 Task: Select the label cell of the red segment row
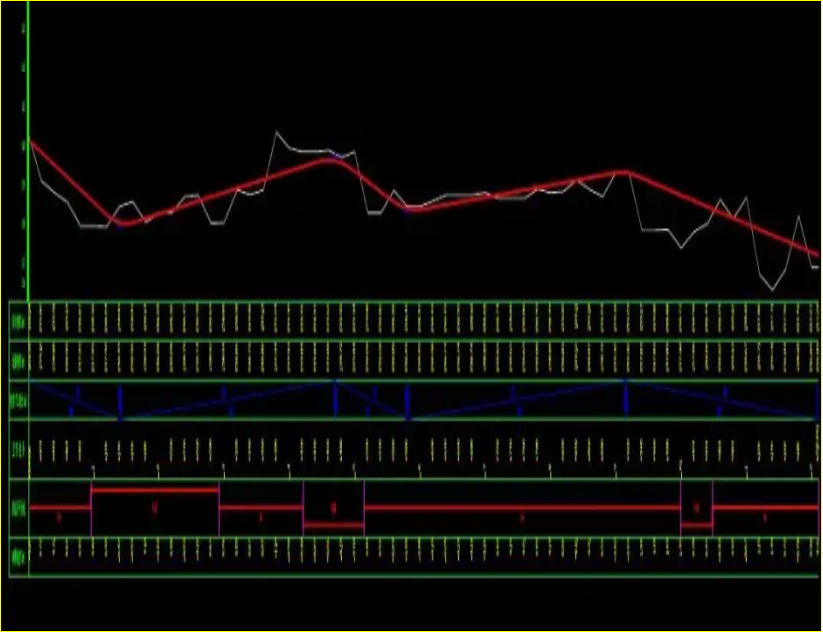click(18, 508)
